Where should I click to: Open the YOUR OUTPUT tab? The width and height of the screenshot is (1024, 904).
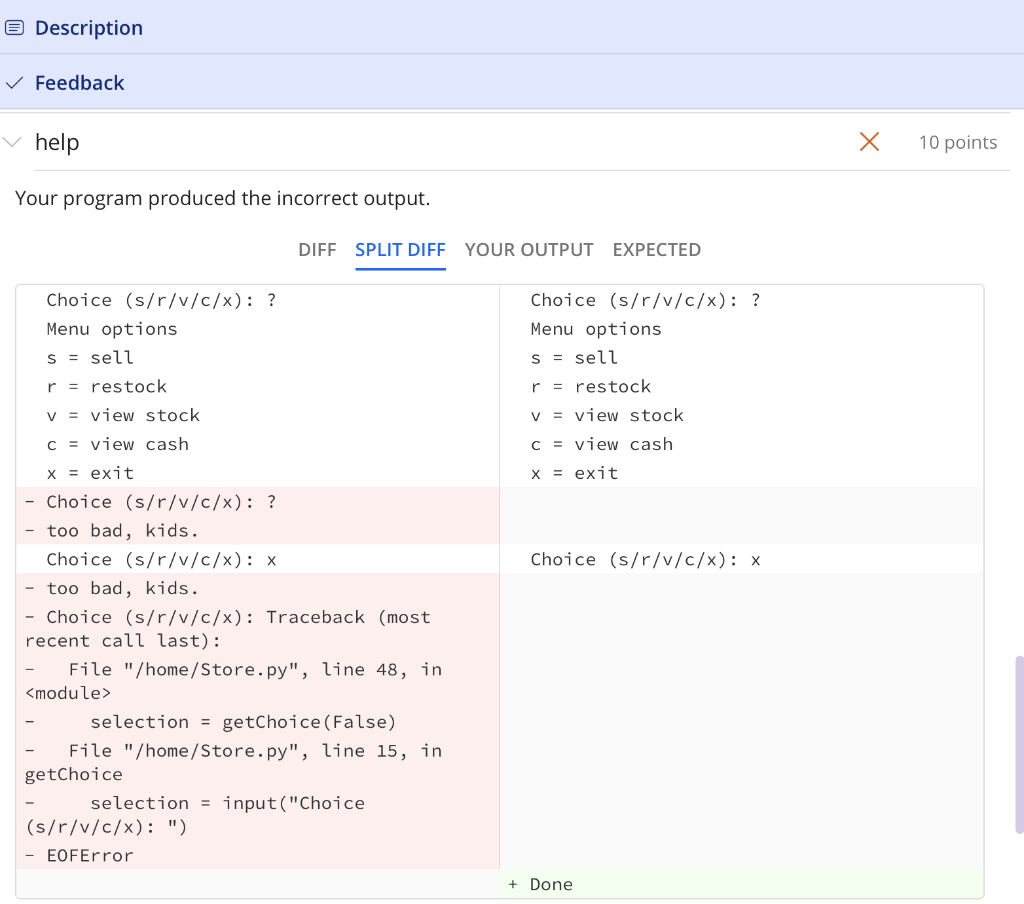(x=529, y=250)
